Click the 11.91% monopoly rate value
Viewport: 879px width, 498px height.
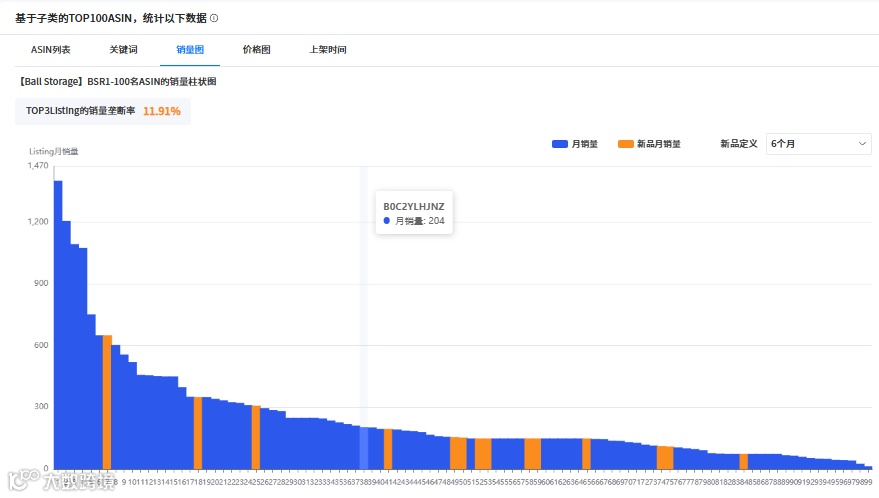(161, 111)
